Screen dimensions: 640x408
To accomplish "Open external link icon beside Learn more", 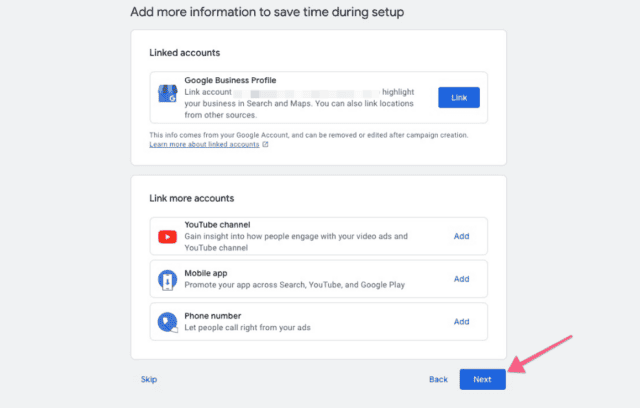I will point(265,144).
